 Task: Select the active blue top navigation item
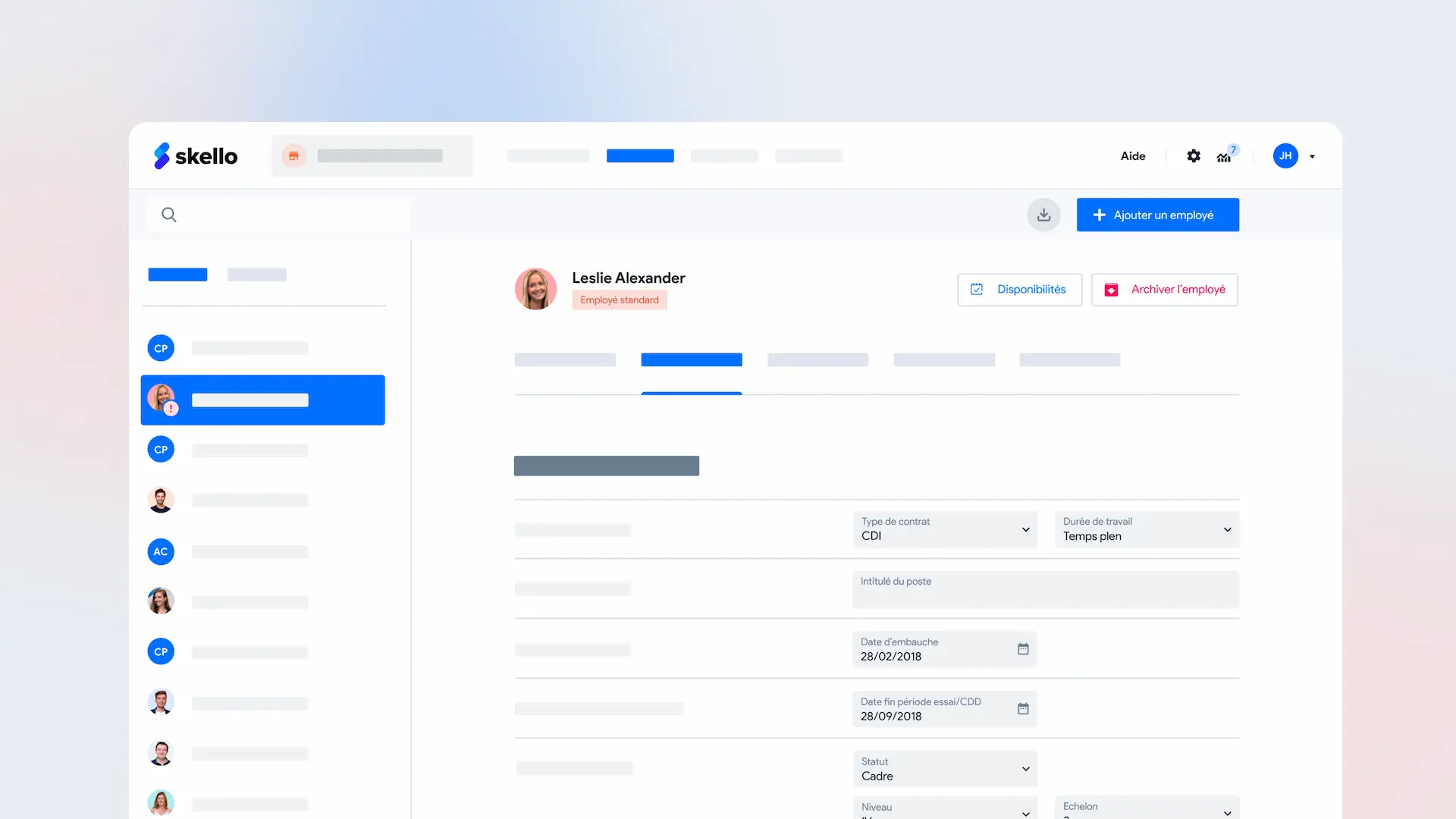pyautogui.click(x=640, y=155)
